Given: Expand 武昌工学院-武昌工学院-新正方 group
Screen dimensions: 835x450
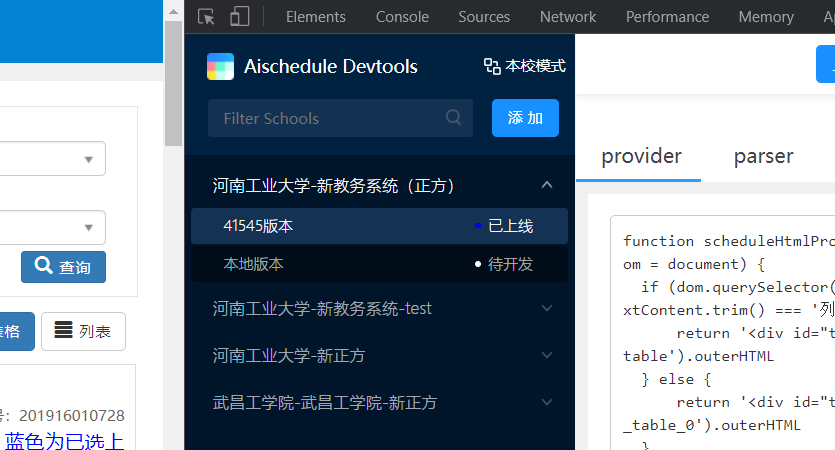Looking at the screenshot, I should pyautogui.click(x=546, y=403).
